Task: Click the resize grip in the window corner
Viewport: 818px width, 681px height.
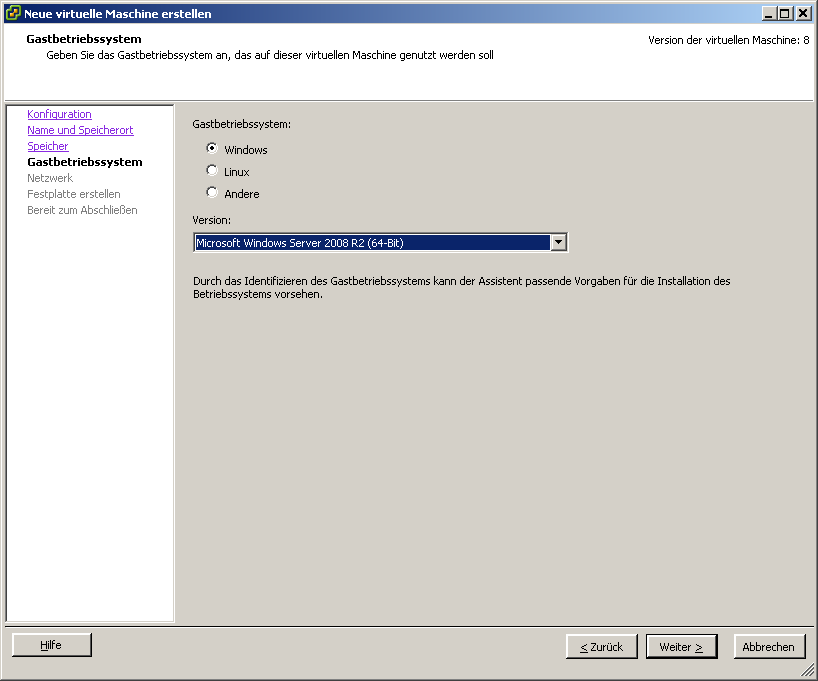Action: coord(809,673)
